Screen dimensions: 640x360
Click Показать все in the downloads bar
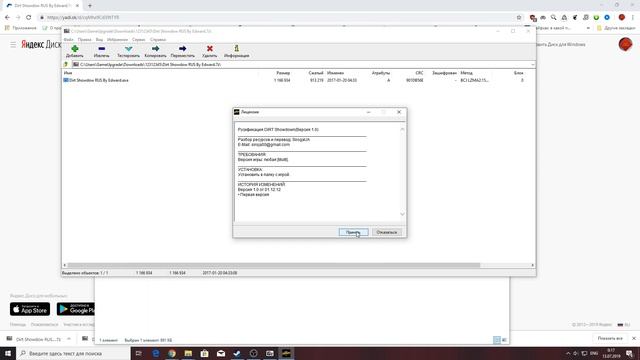(610, 339)
